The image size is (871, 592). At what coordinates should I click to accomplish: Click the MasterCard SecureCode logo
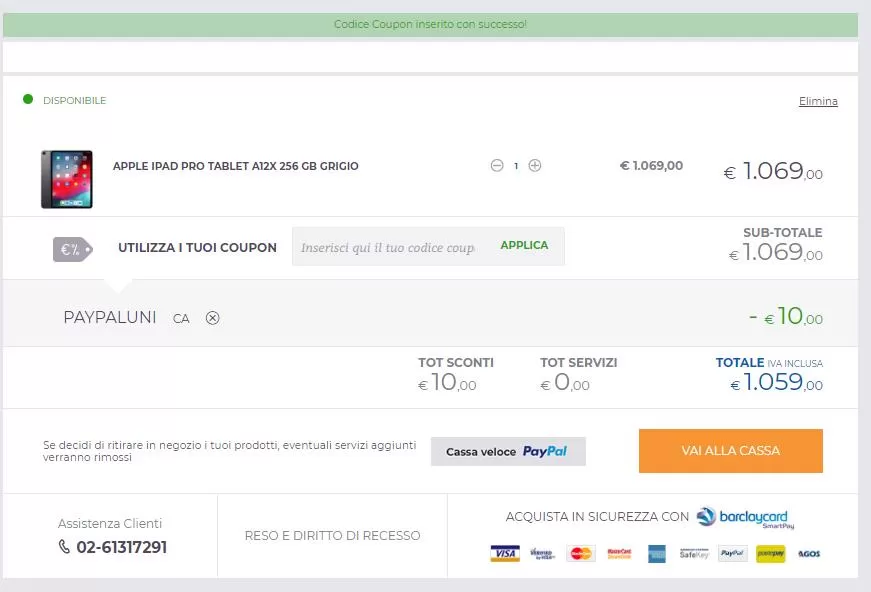point(619,554)
